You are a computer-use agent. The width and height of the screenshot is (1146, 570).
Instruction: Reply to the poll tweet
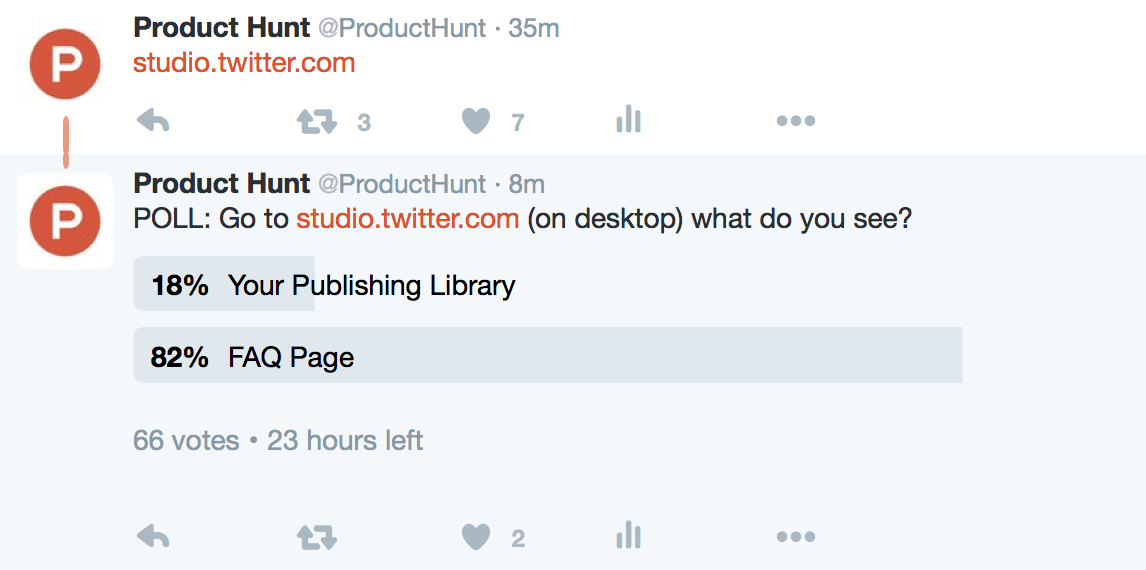pyautogui.click(x=153, y=539)
